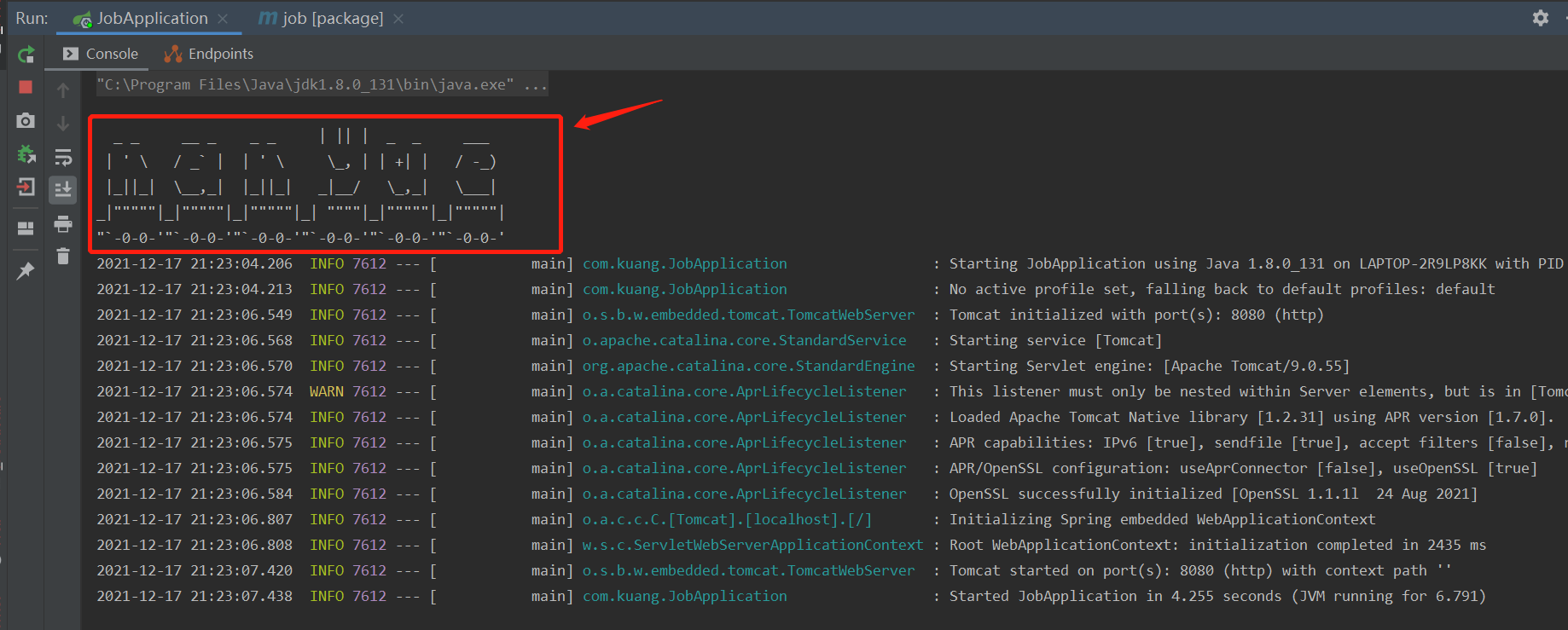The width and height of the screenshot is (1568, 630).
Task: Click TomcatWebServer class at 21:23:06.549
Action: coord(749,315)
